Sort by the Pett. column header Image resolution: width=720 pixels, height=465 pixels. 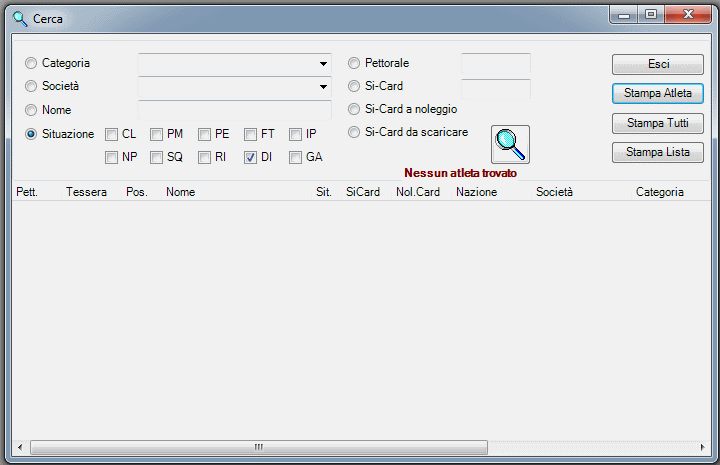37,192
